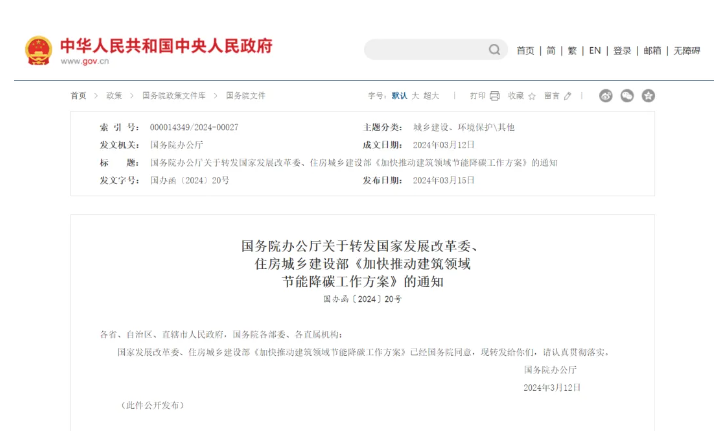Click the pencil icon next to 留言
Image resolution: width=725 pixels, height=448 pixels.
click(x=568, y=96)
